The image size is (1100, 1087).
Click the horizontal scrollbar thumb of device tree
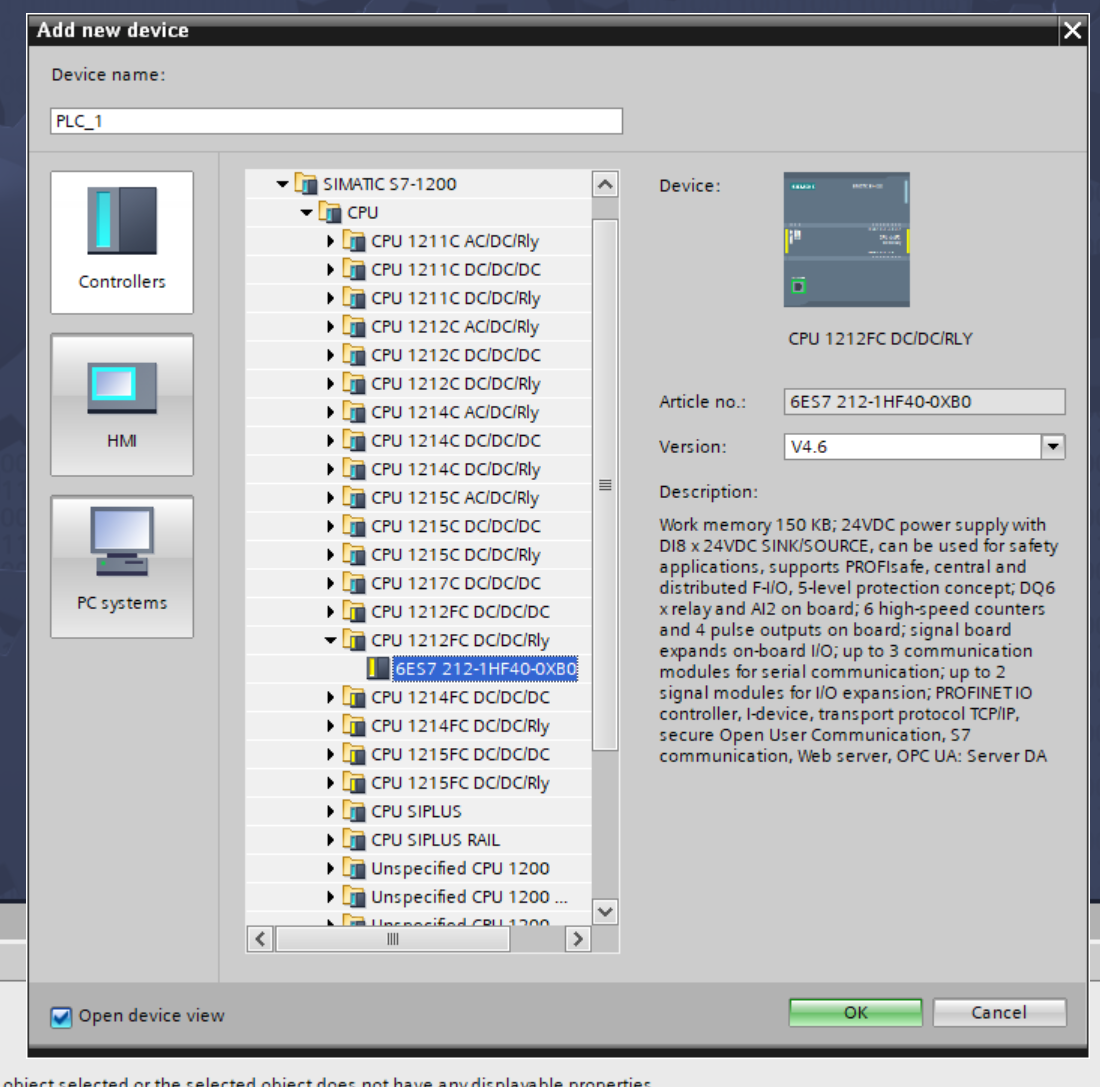tap(393, 939)
